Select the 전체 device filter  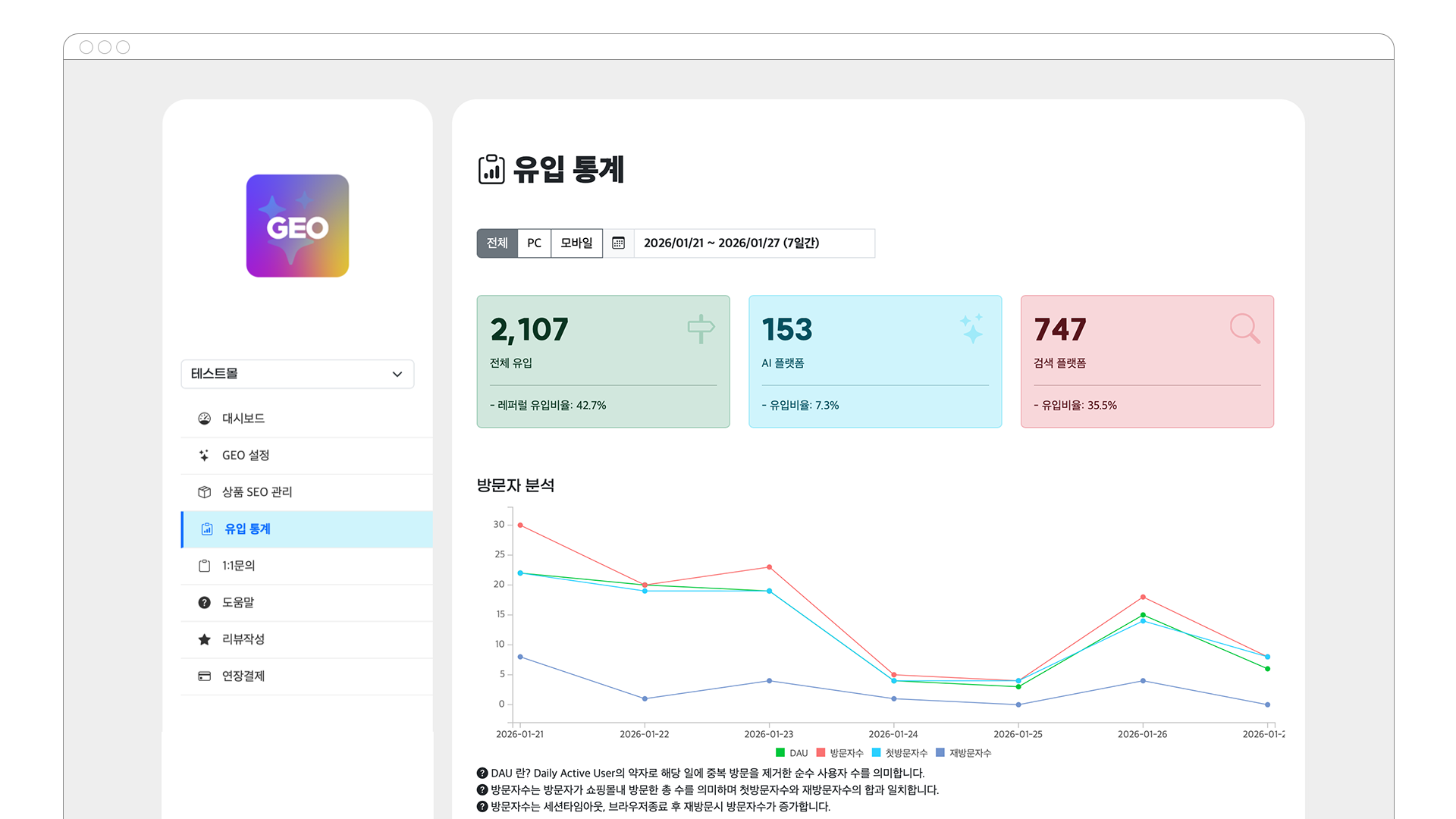[497, 243]
